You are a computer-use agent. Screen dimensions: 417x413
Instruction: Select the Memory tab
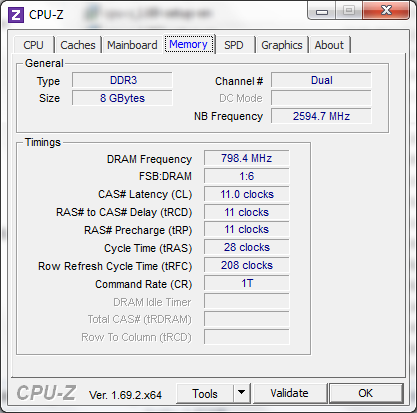pyautogui.click(x=189, y=44)
